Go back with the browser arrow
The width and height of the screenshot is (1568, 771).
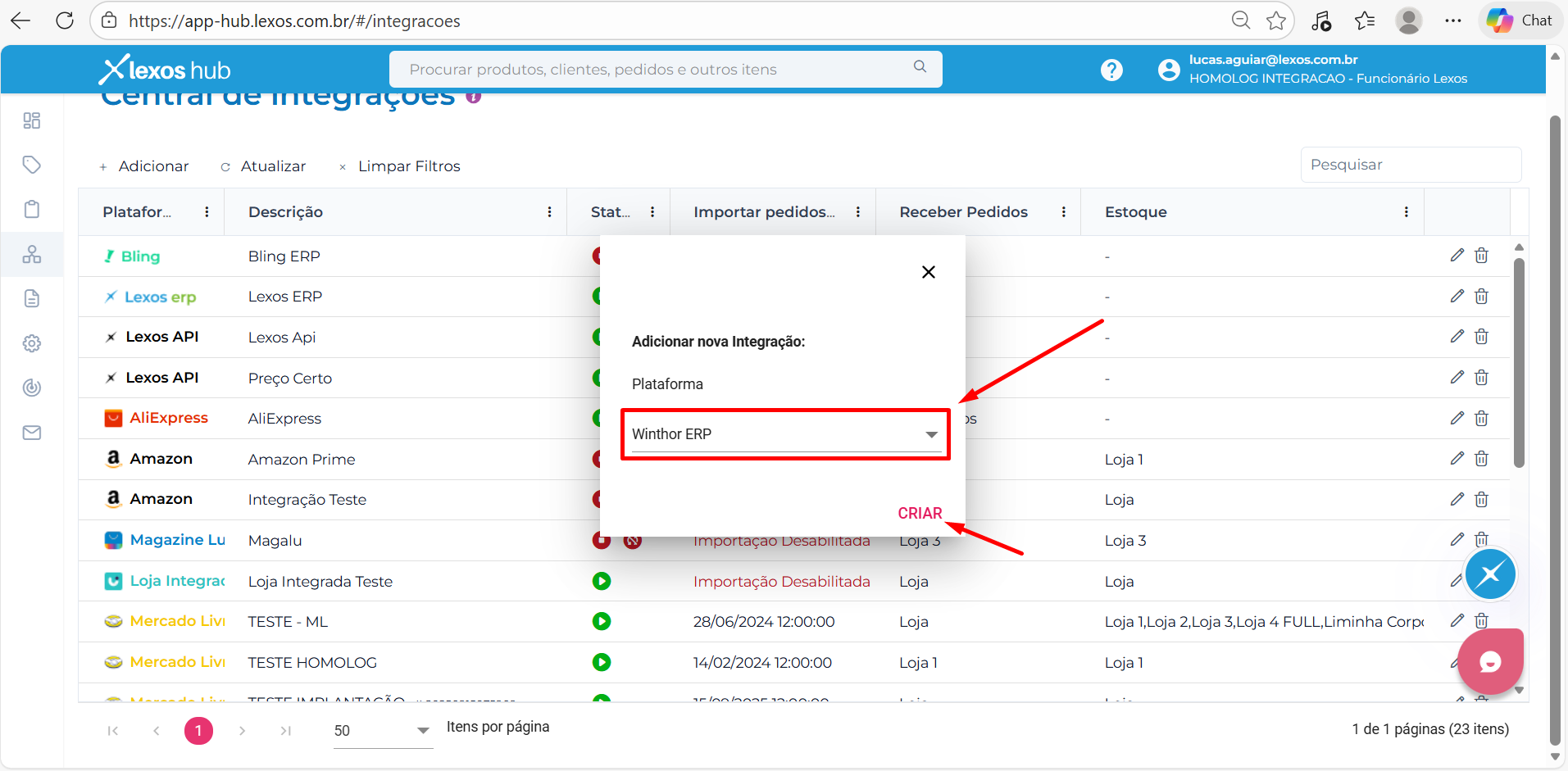pos(20,20)
